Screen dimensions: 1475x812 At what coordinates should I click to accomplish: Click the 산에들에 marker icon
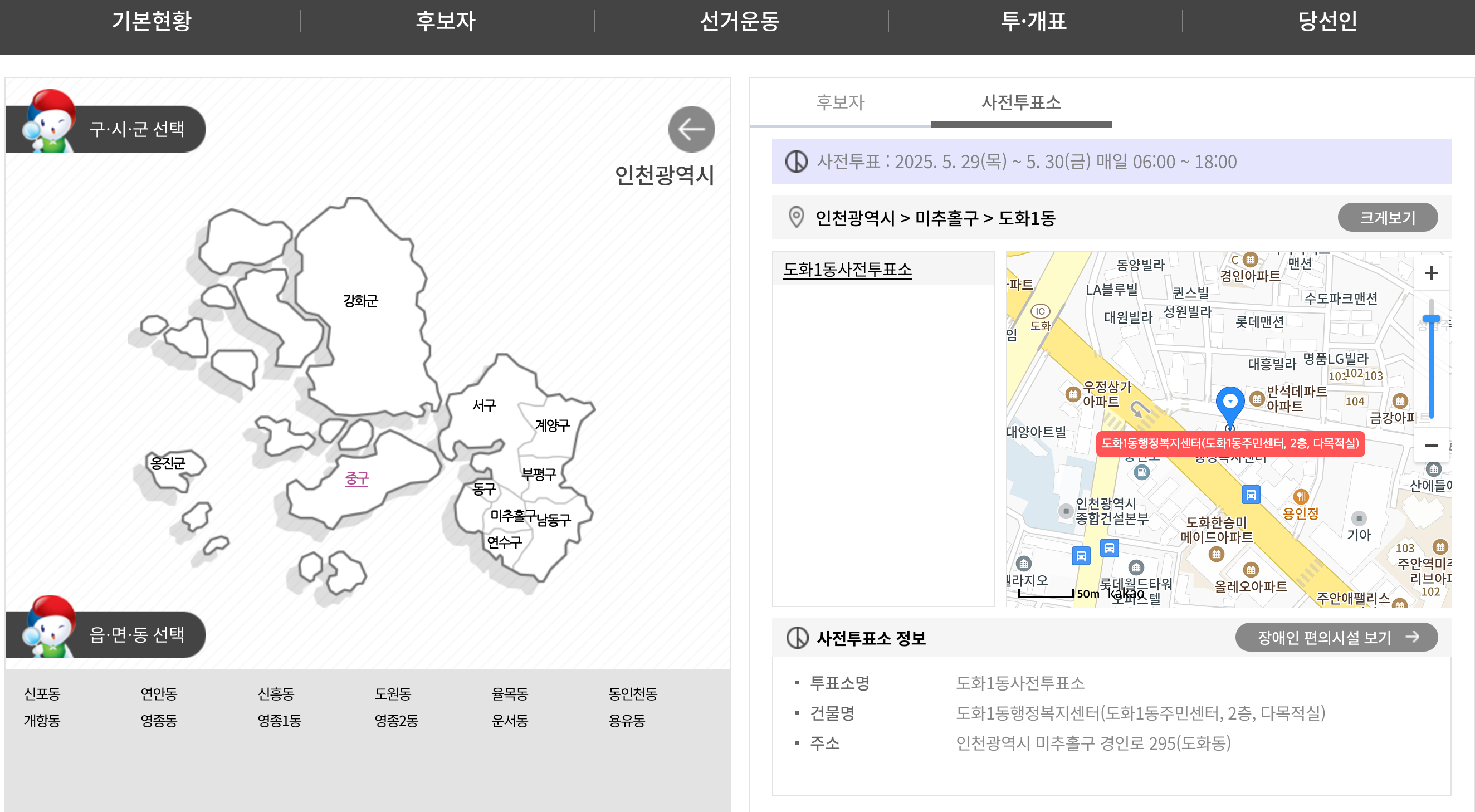point(1433,469)
